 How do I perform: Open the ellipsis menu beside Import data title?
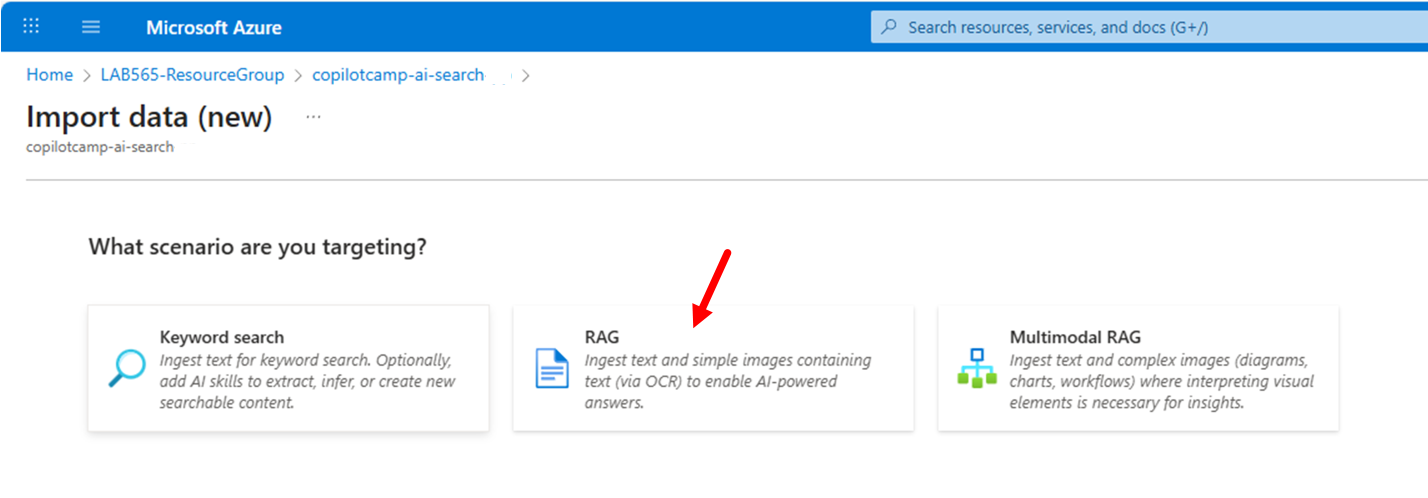tap(313, 117)
